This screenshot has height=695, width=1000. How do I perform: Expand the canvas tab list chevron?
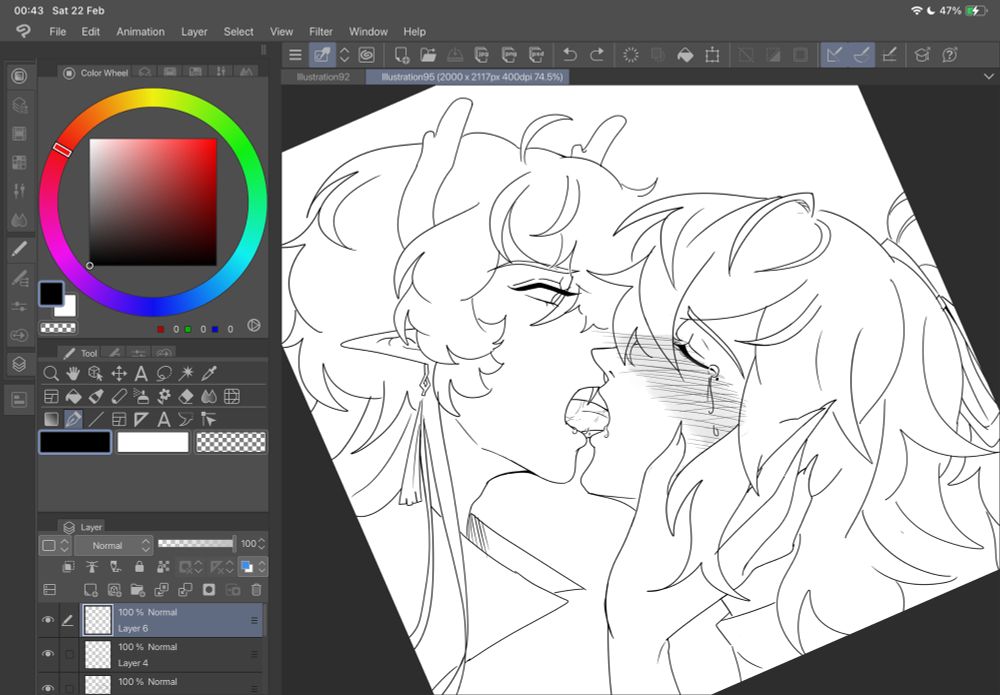point(989,77)
